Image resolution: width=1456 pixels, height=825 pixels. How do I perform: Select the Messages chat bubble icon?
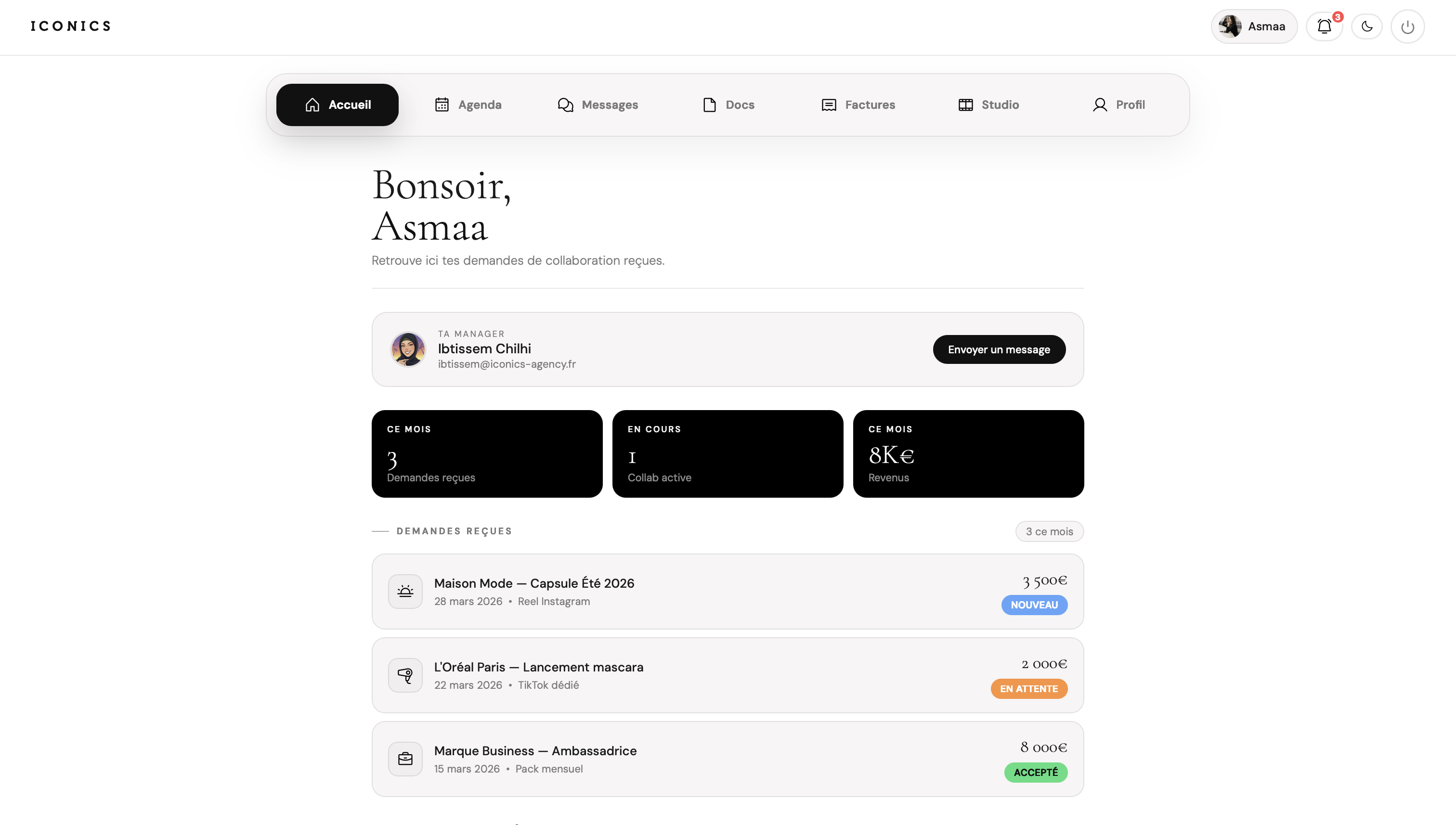(564, 105)
